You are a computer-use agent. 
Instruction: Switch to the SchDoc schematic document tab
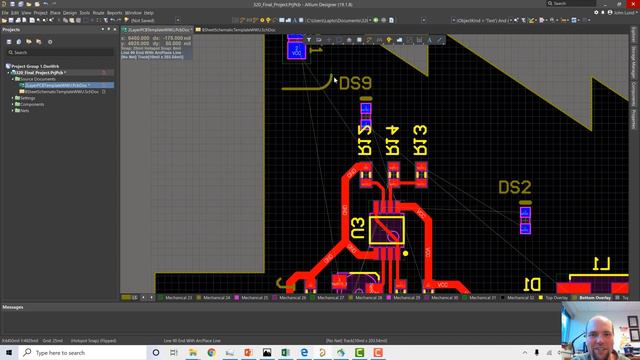236,30
